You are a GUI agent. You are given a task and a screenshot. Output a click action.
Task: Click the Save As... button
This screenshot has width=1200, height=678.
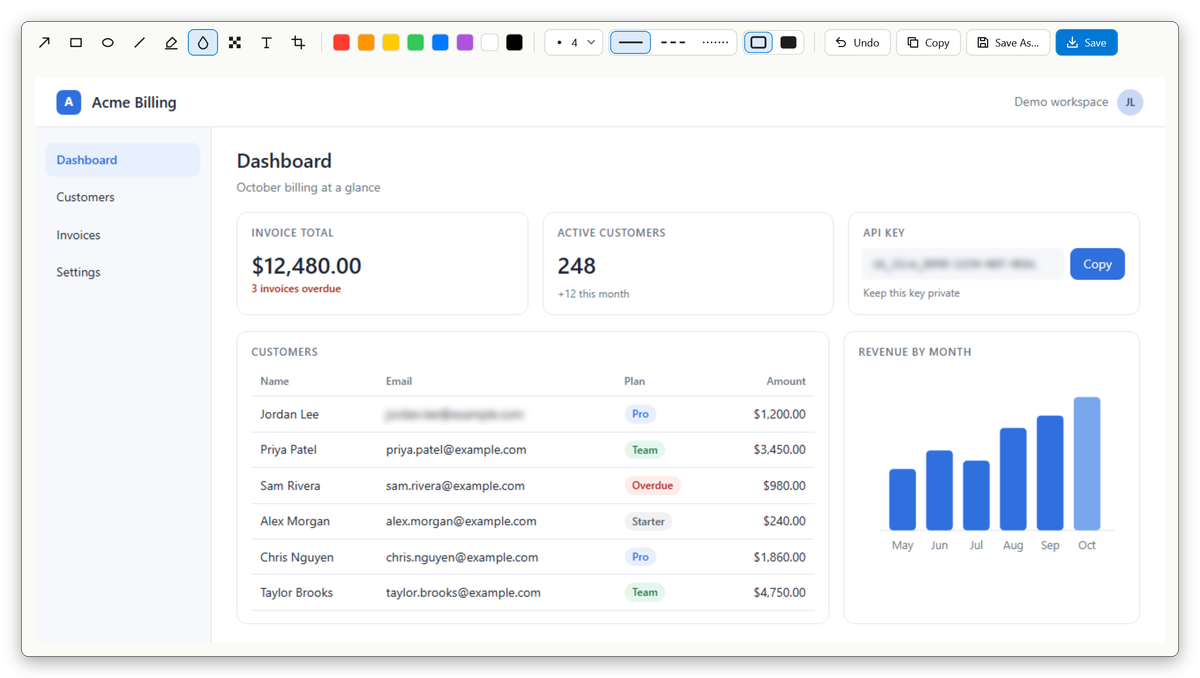click(1008, 43)
